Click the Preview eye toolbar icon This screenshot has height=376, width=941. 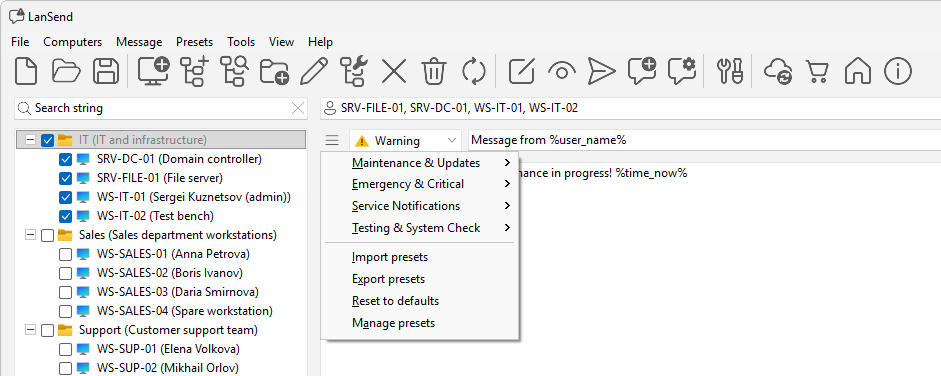click(x=562, y=71)
